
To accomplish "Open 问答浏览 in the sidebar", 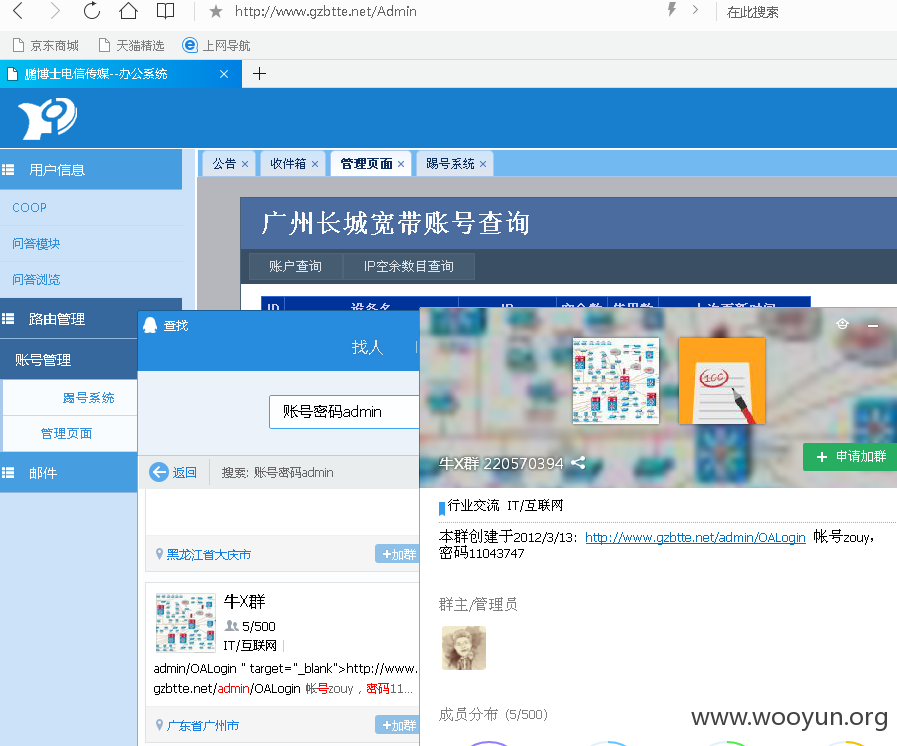I will pyautogui.click(x=36, y=280).
